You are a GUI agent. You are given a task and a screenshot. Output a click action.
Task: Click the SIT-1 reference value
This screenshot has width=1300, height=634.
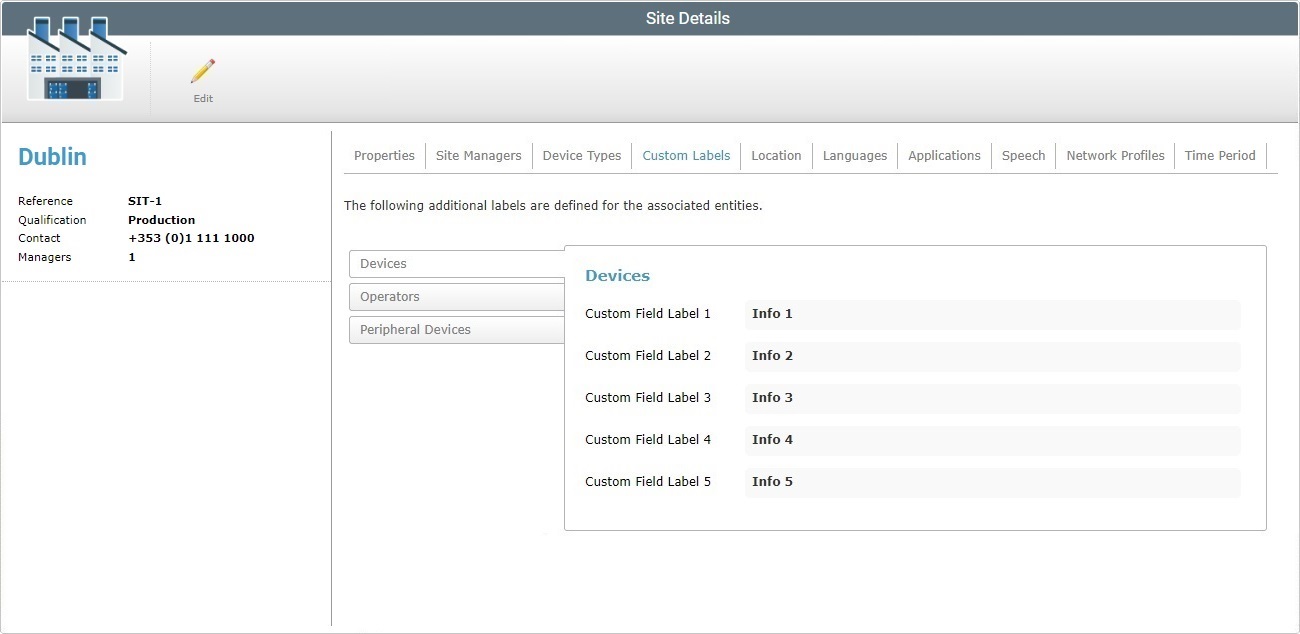tap(144, 200)
